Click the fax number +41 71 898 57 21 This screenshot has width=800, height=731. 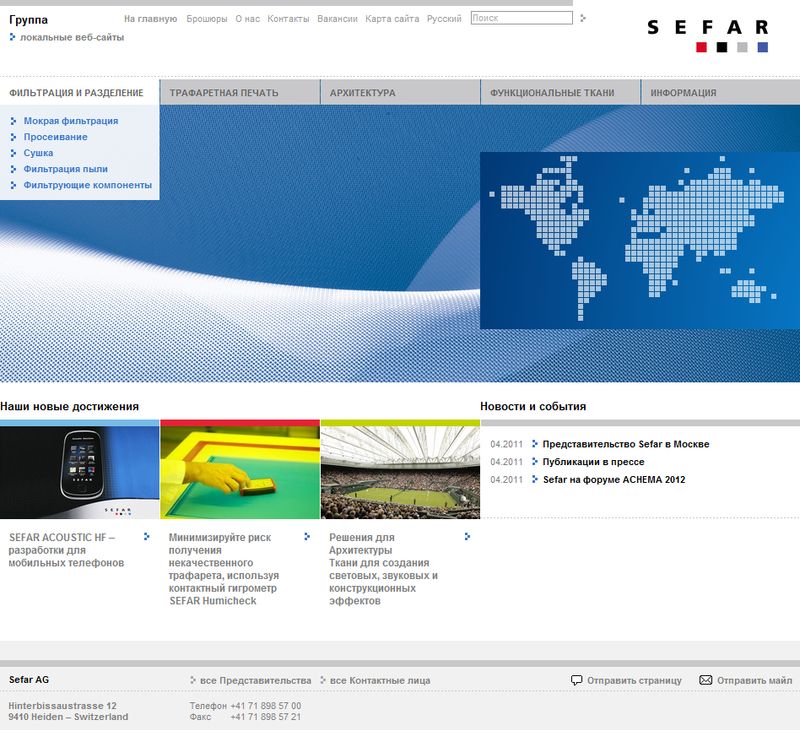click(266, 717)
